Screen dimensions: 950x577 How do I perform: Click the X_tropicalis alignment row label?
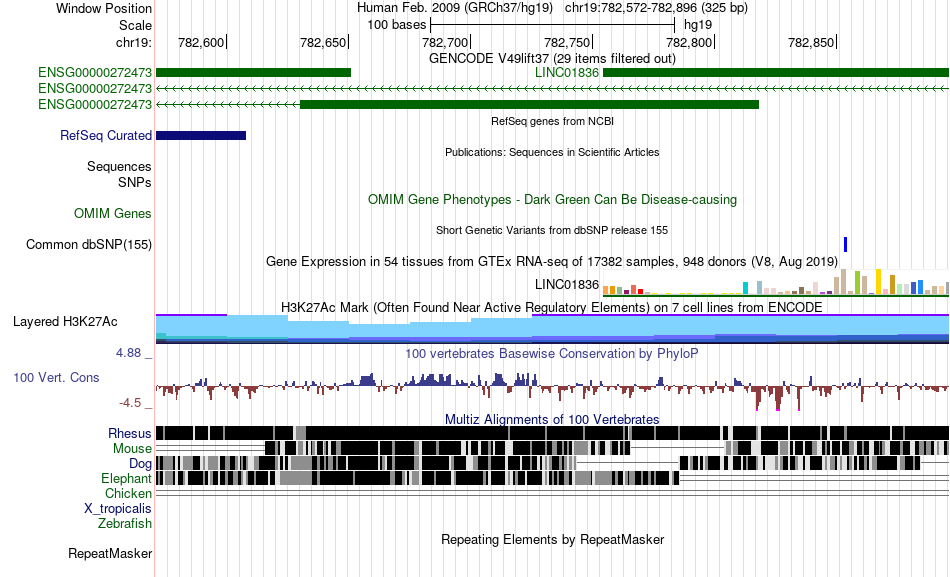point(118,509)
